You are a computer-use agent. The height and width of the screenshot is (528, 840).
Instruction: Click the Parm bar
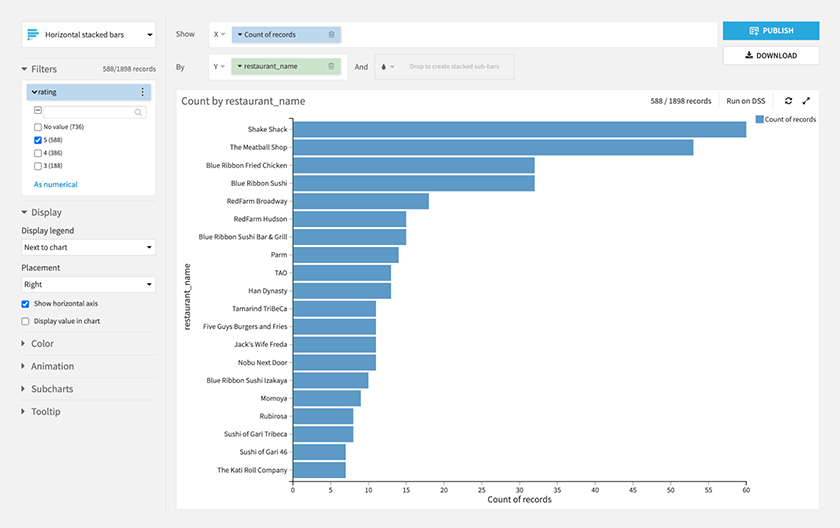coord(346,255)
